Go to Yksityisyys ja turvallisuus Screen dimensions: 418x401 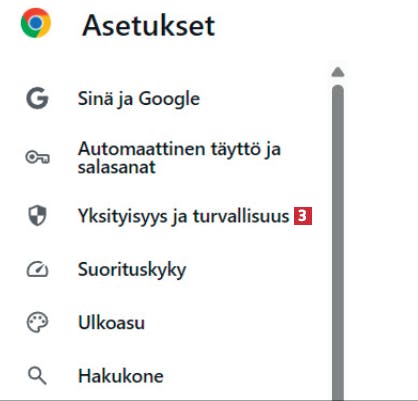point(183,216)
